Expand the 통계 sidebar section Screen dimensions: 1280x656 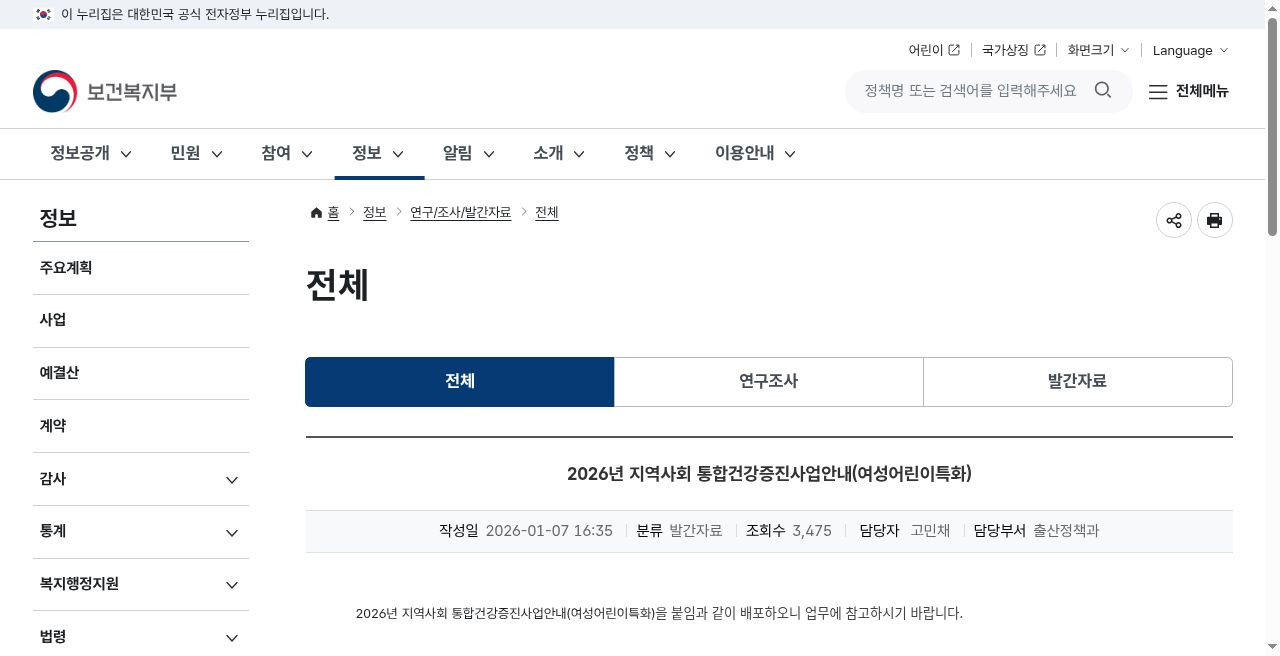pos(141,532)
